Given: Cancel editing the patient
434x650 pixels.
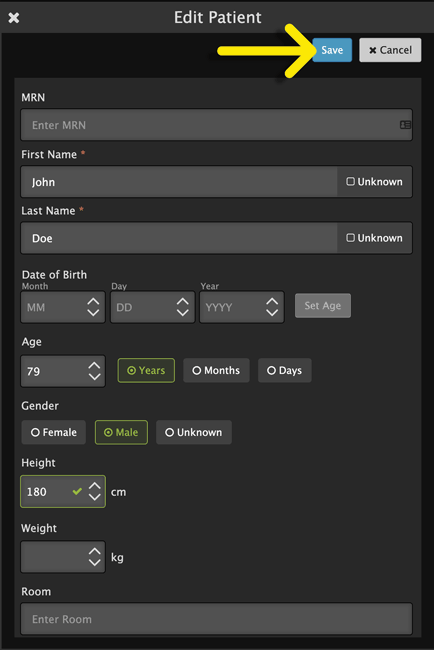Looking at the screenshot, I should tap(390, 50).
